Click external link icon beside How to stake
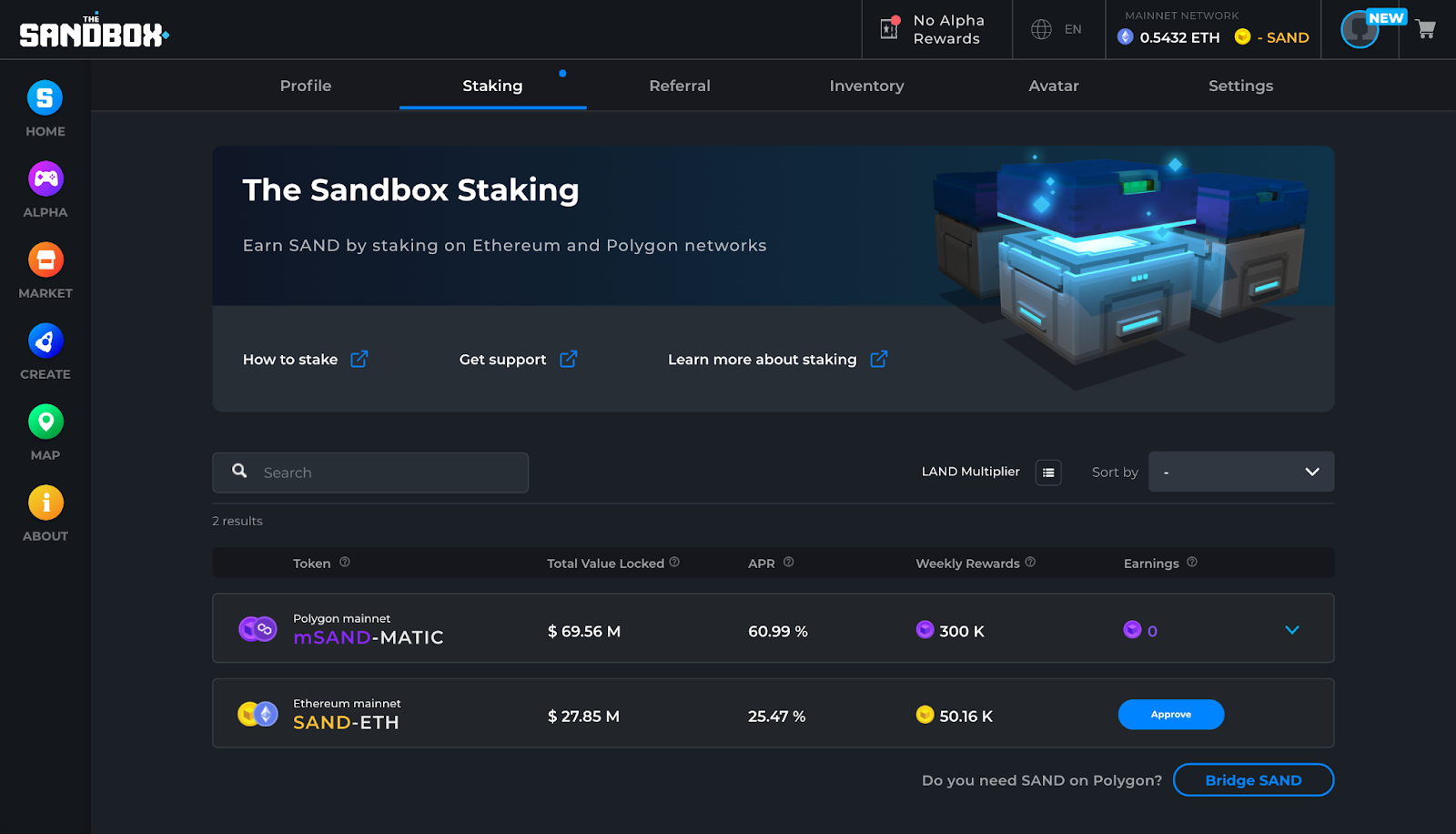The height and width of the screenshot is (834, 1456). (359, 359)
